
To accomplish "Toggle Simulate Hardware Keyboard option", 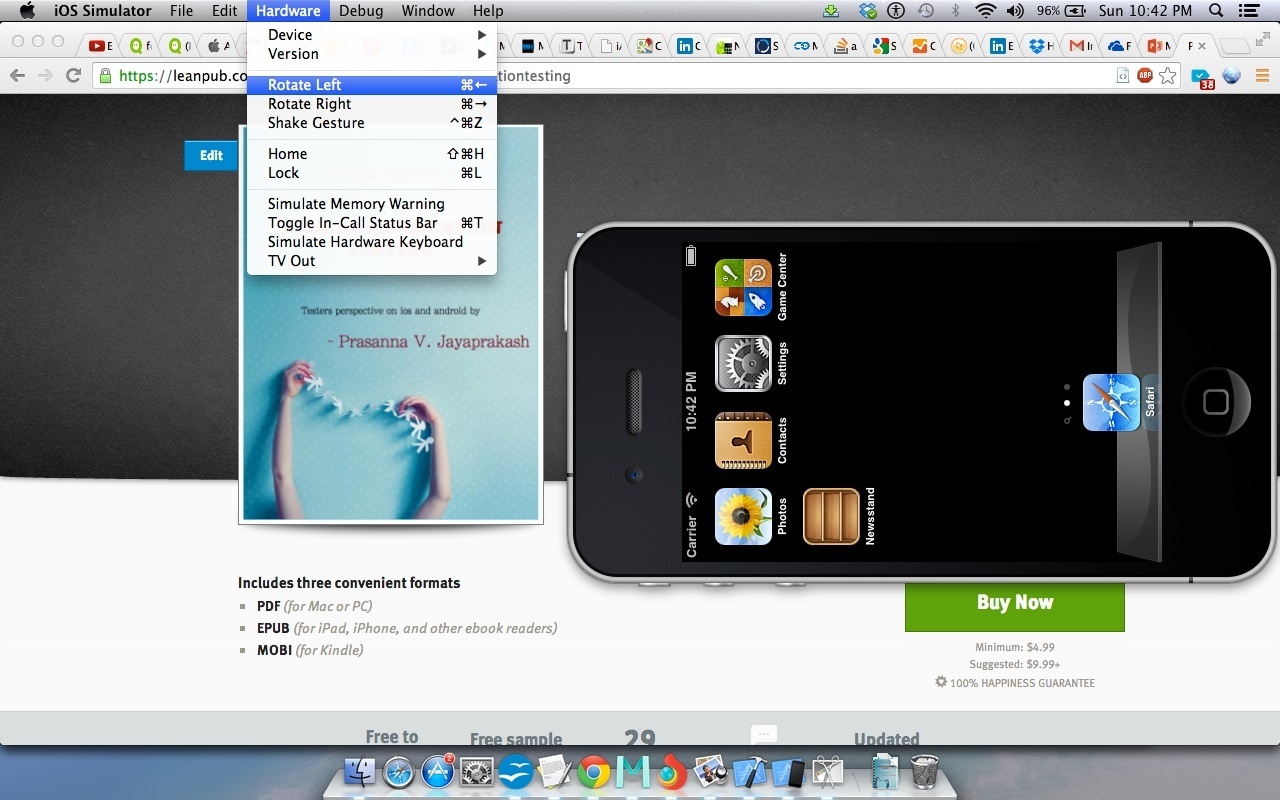I will (x=365, y=242).
